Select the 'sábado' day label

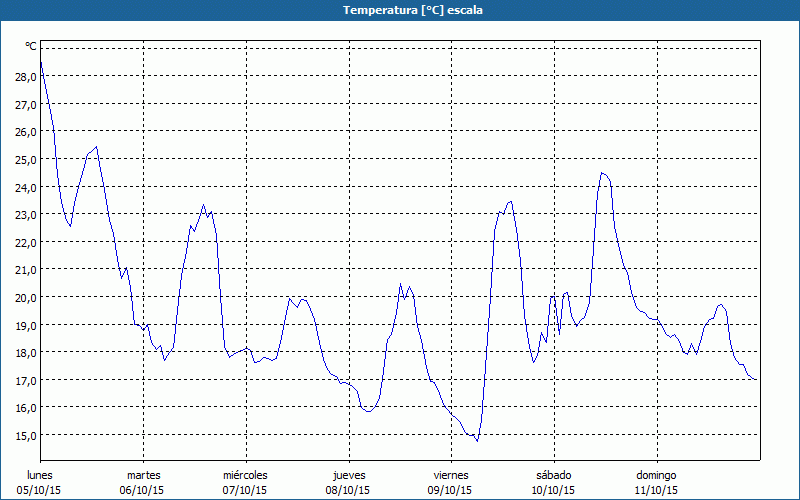[x=553, y=475]
